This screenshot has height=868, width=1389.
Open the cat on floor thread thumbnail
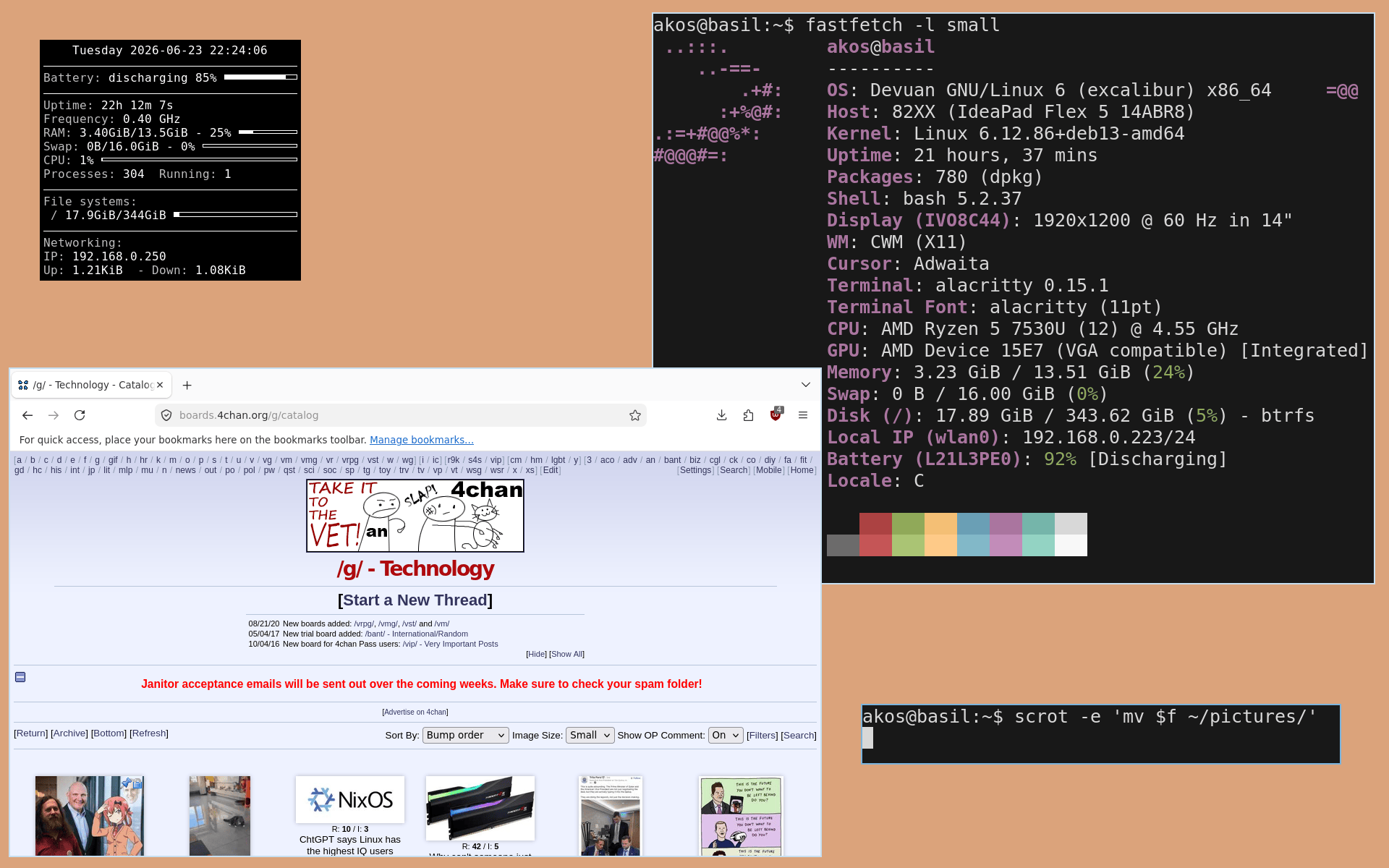click(x=220, y=816)
